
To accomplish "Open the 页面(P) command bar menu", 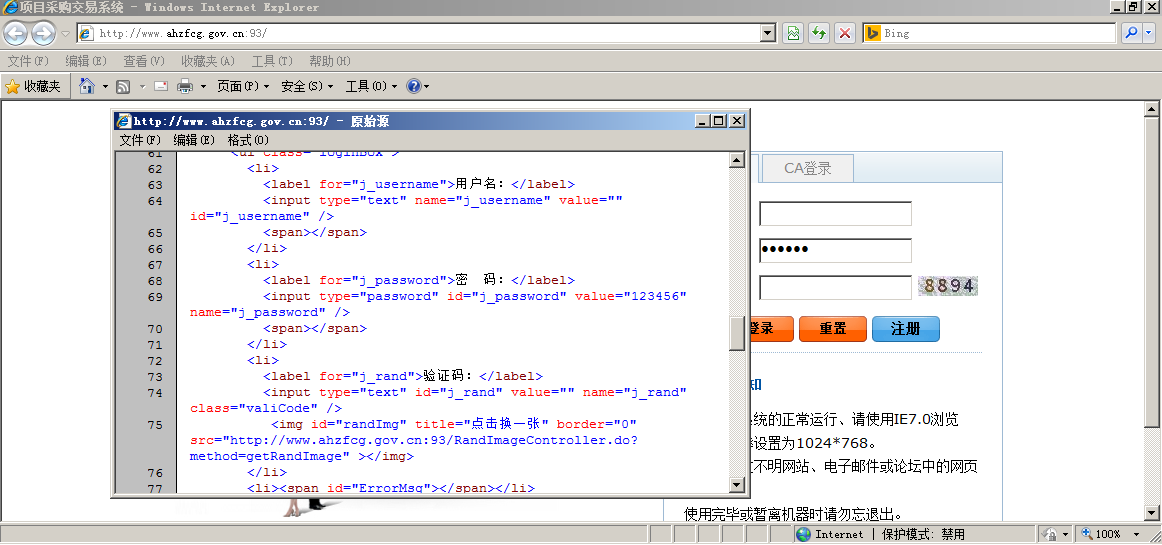I will pyautogui.click(x=243, y=87).
